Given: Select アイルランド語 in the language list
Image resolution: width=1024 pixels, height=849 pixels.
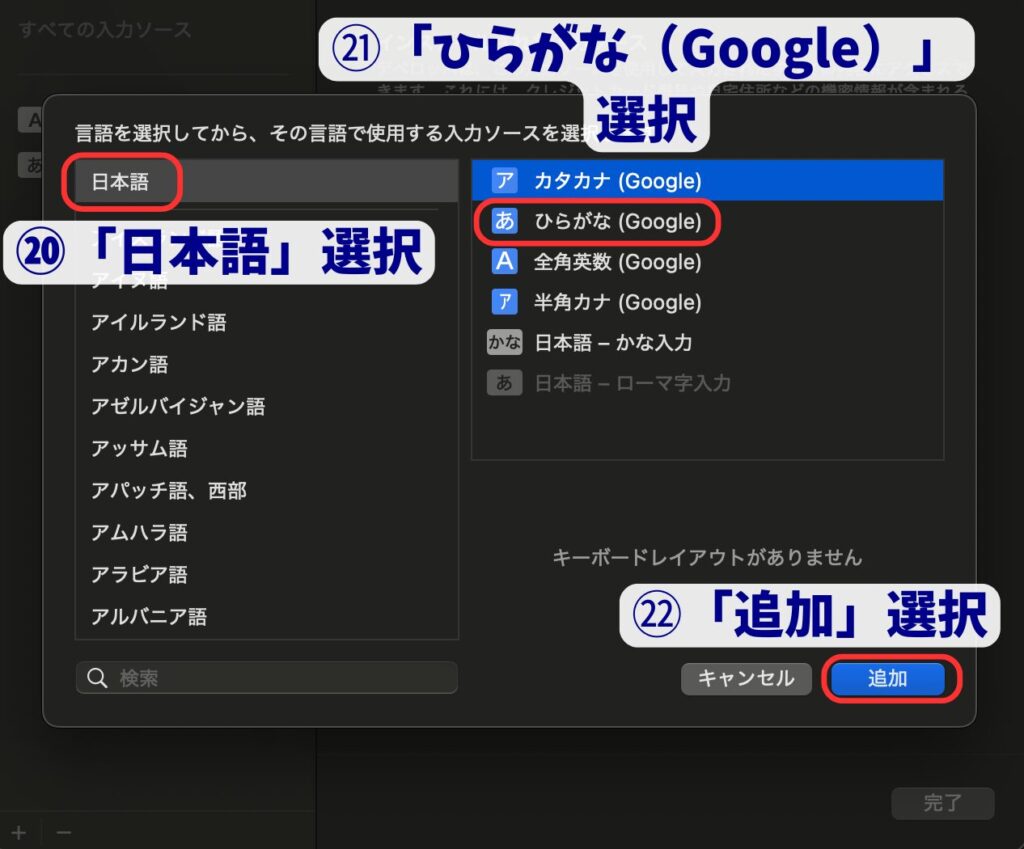Looking at the screenshot, I should [266, 322].
